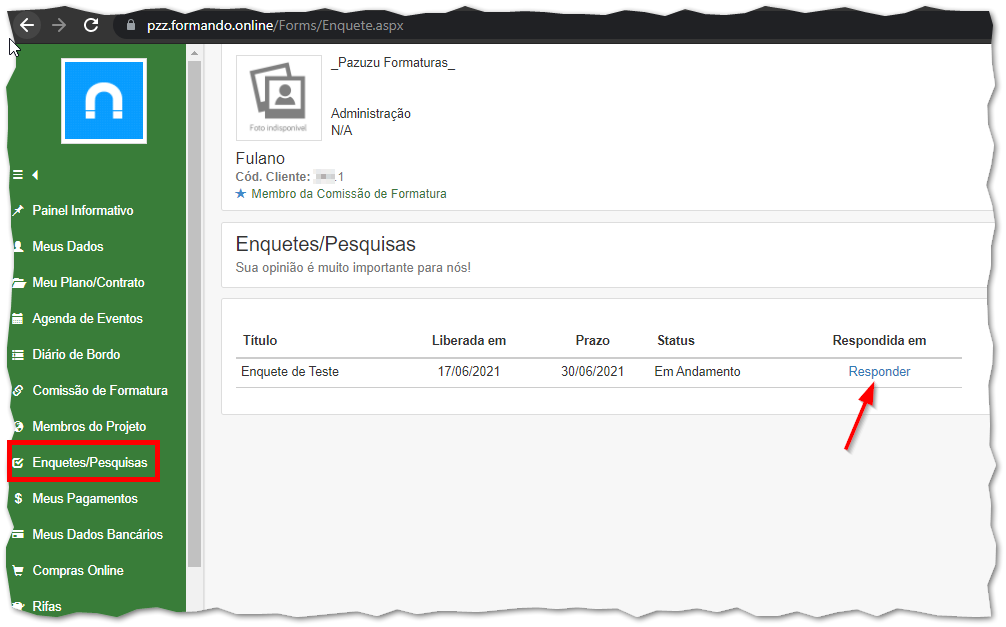This screenshot has height=627, width=1006.
Task: Click the _Pazuzu Formaturas_ name text
Action: (393, 62)
